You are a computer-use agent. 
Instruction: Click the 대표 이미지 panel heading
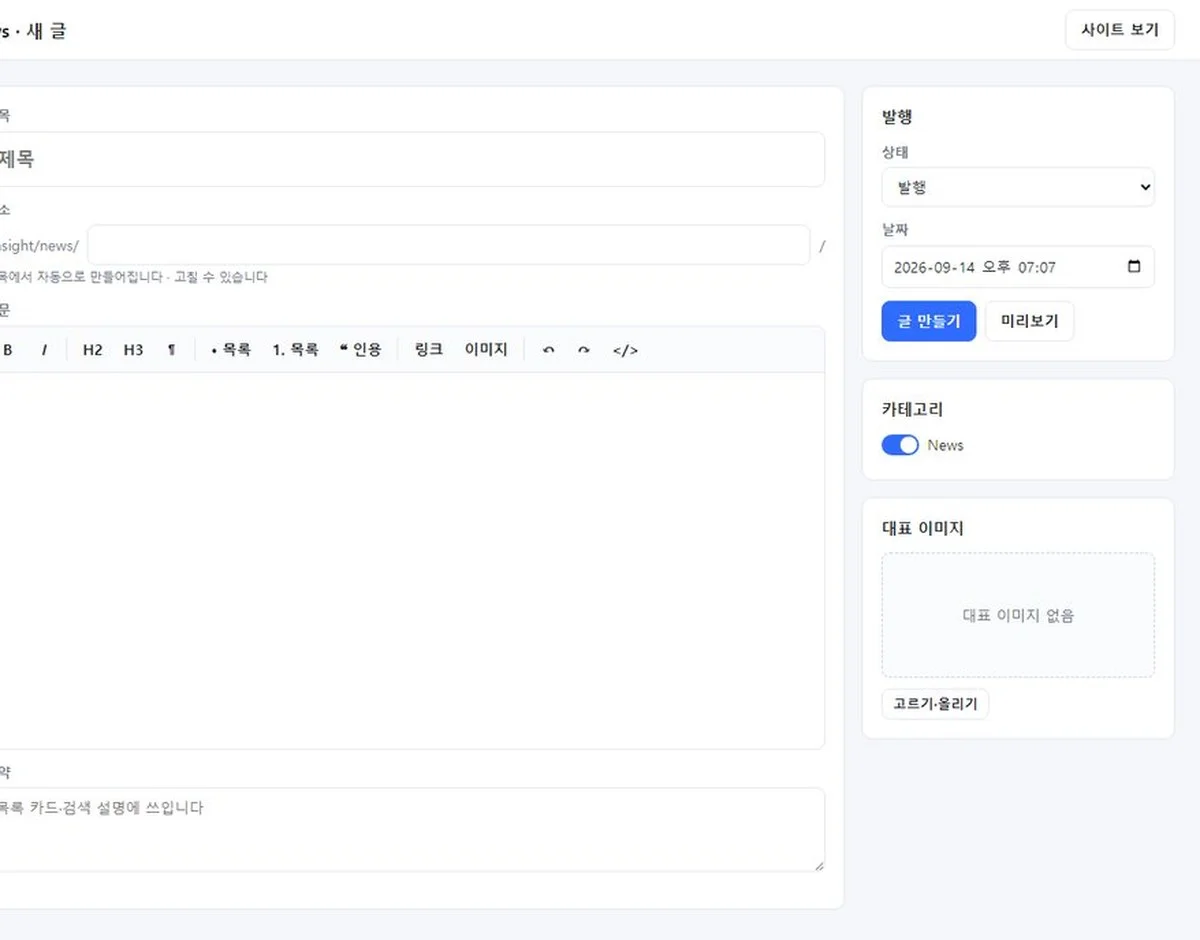click(922, 528)
